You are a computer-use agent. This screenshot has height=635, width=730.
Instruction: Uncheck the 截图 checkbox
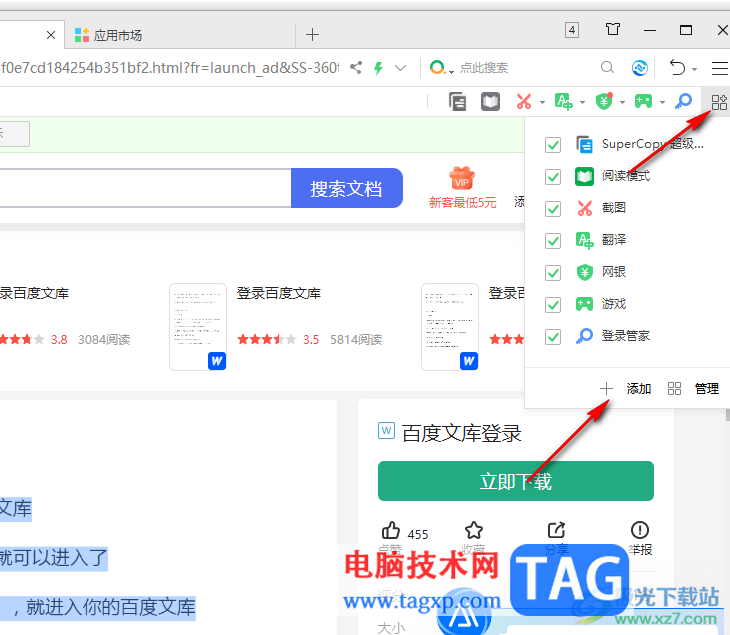click(x=553, y=209)
